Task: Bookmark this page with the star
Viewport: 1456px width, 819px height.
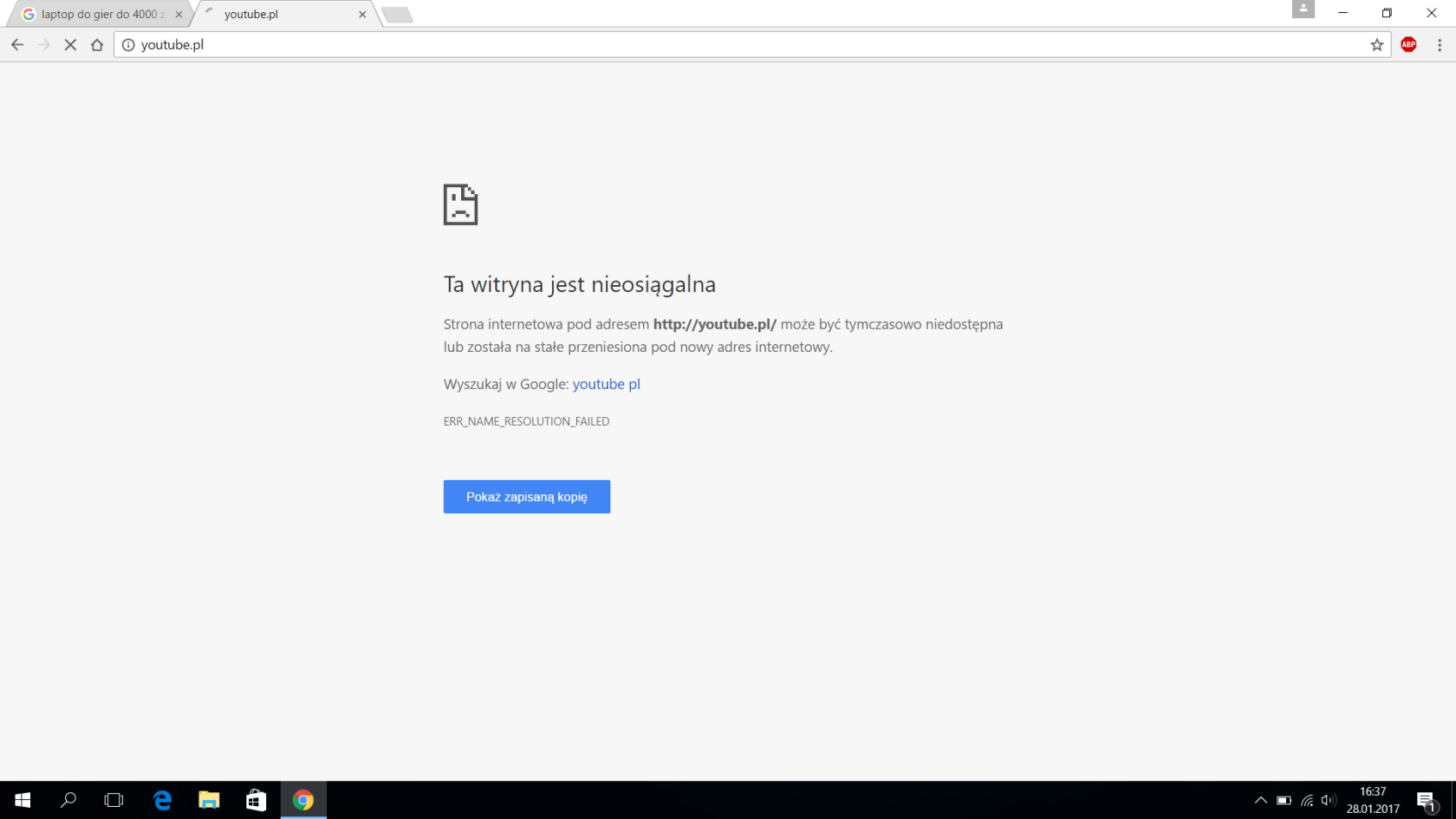Action: 1376,45
